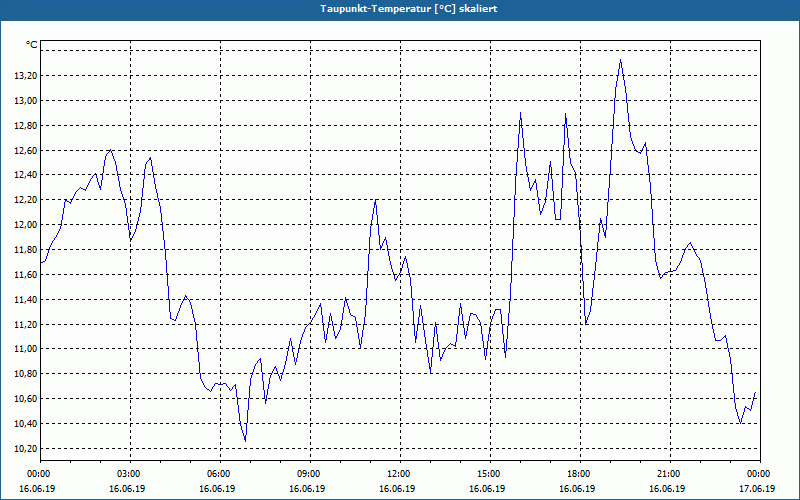Click the 10,80 y-axis value

(x=26, y=374)
